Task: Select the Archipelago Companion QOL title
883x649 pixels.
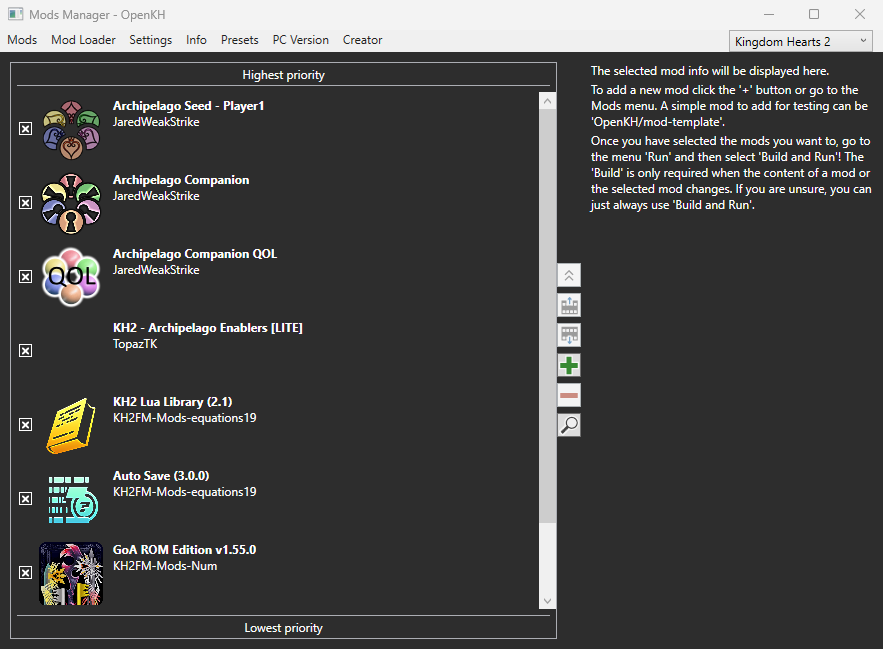Action: [x=195, y=254]
